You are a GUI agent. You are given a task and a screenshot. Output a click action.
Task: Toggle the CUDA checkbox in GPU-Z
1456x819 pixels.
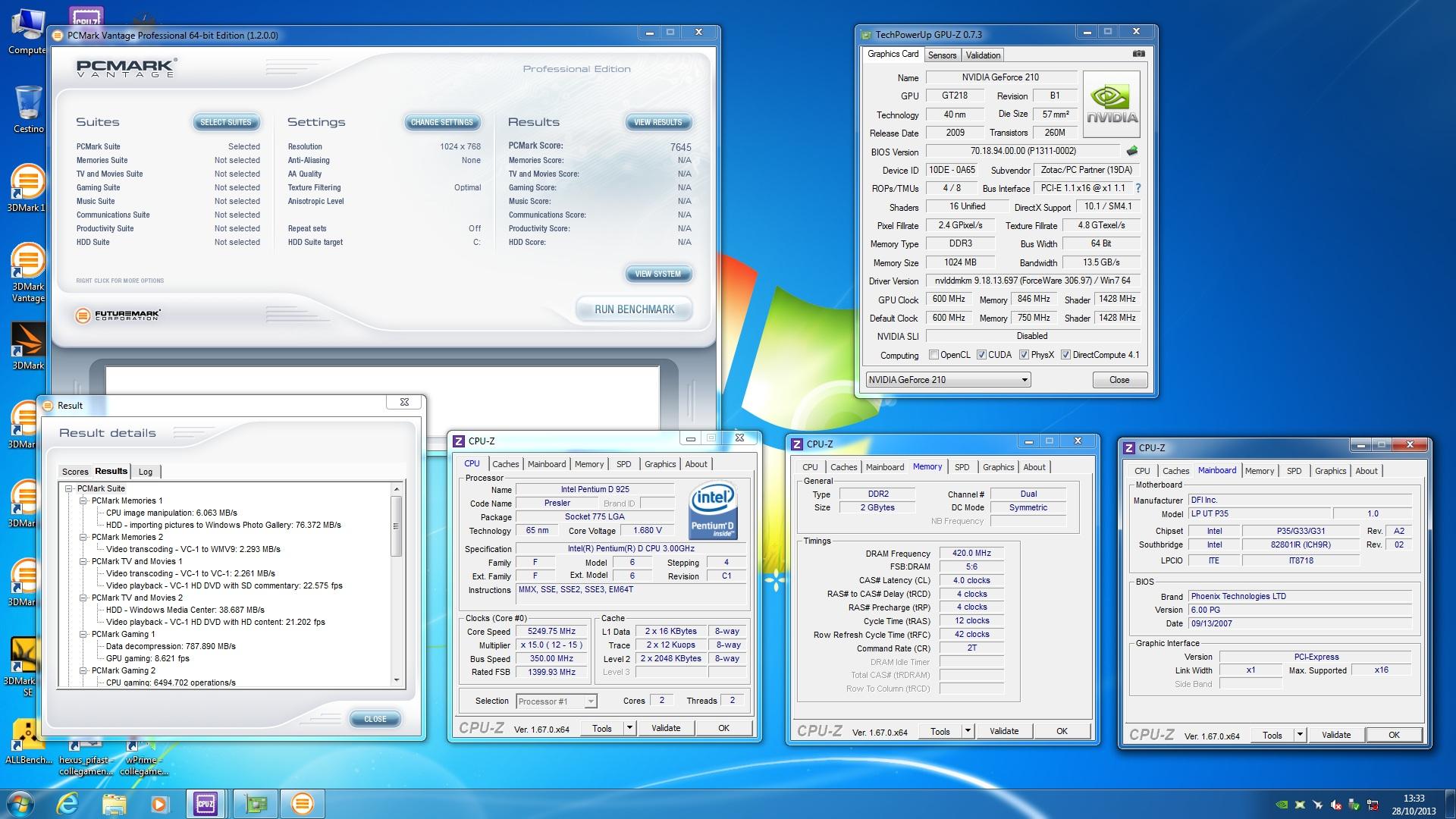[981, 355]
